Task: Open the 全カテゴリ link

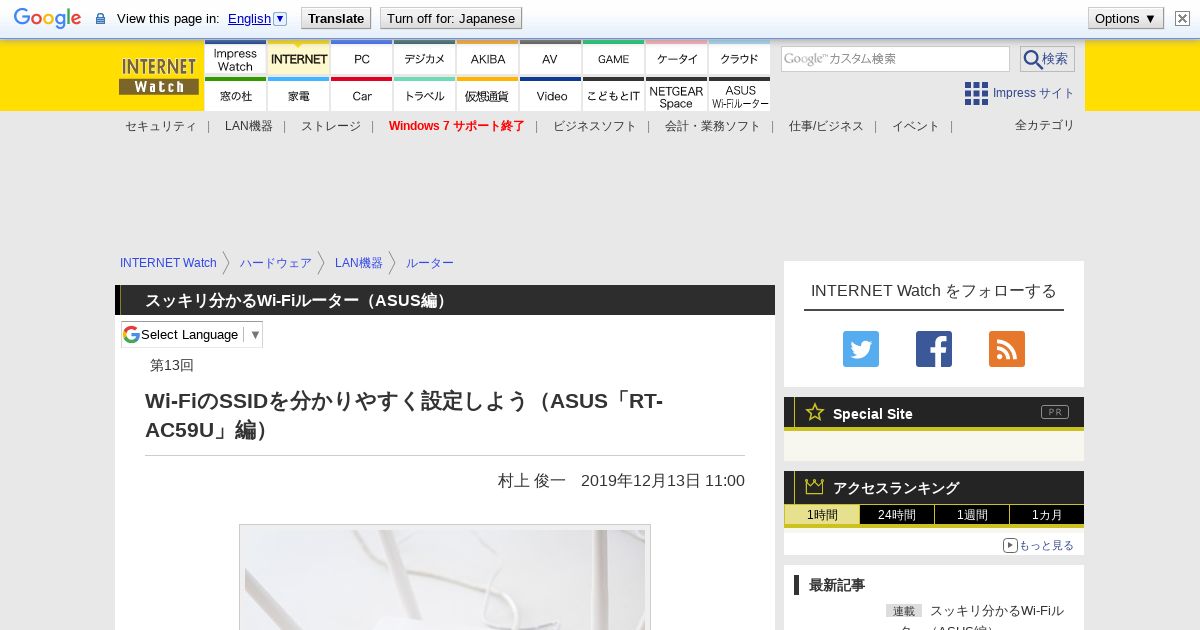Action: tap(1044, 125)
